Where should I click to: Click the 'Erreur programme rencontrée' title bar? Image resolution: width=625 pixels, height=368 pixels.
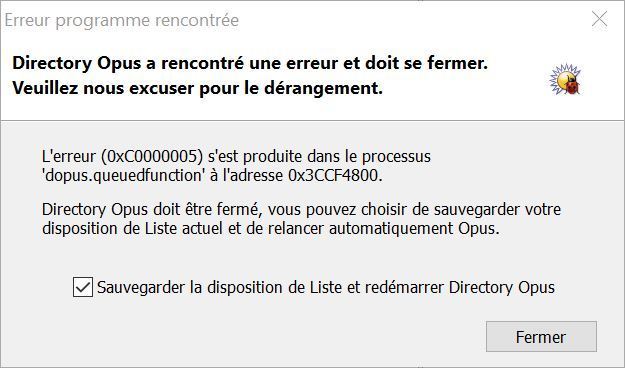click(x=122, y=20)
